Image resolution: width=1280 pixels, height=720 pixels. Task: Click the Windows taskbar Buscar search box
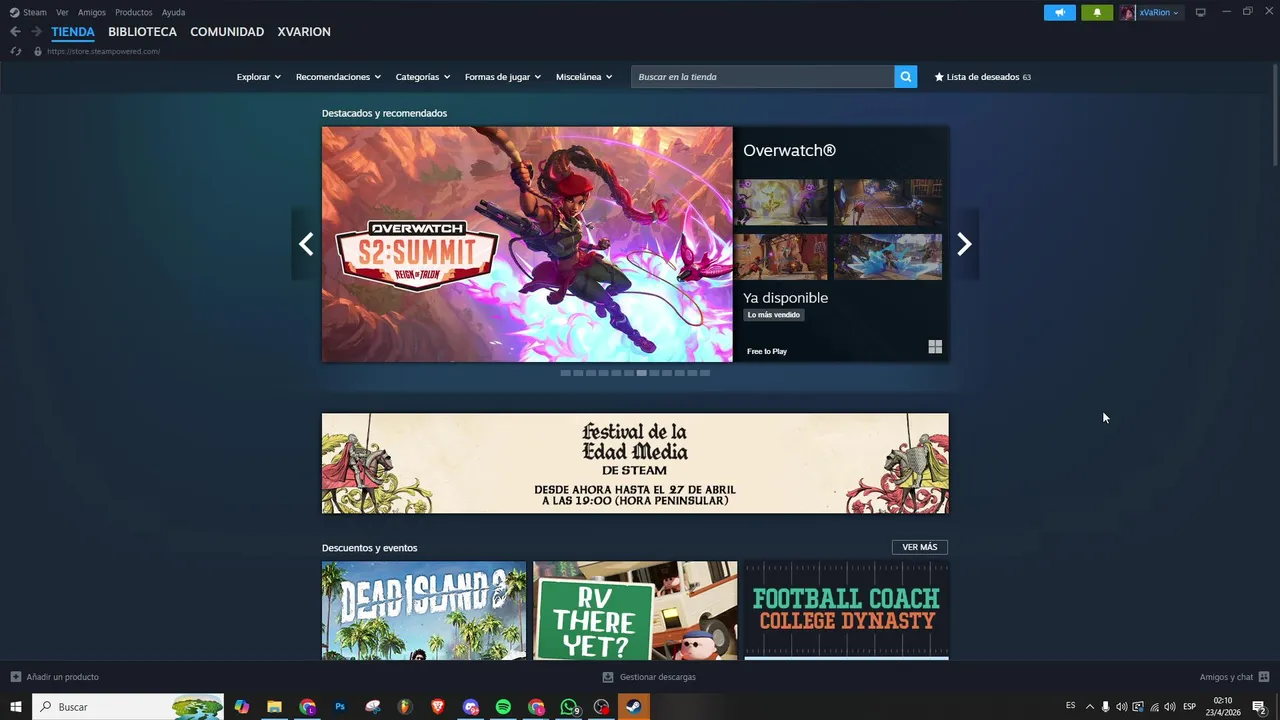[129, 707]
